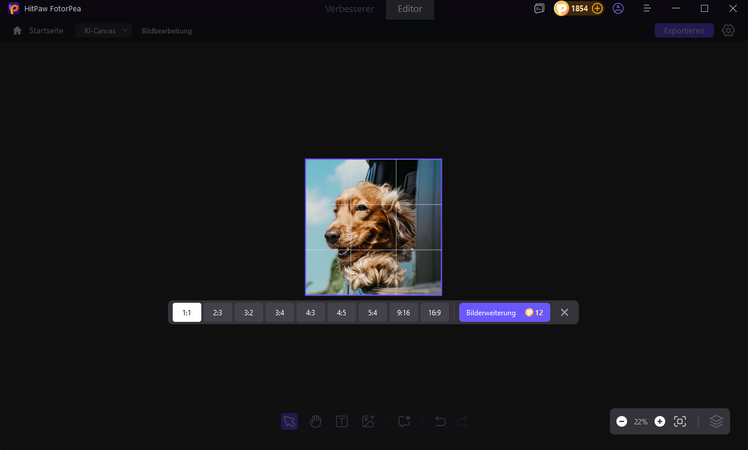Open the AI image generation tool
The width and height of the screenshot is (748, 450).
pos(368,421)
